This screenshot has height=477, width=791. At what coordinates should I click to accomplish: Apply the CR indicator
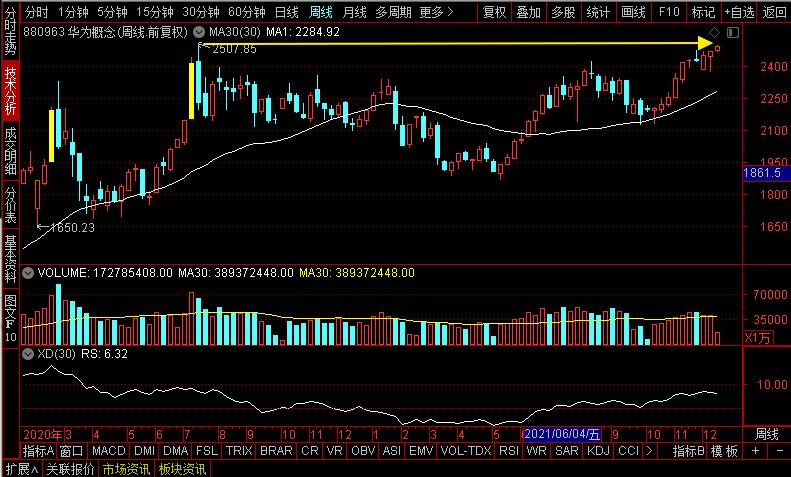tap(309, 451)
